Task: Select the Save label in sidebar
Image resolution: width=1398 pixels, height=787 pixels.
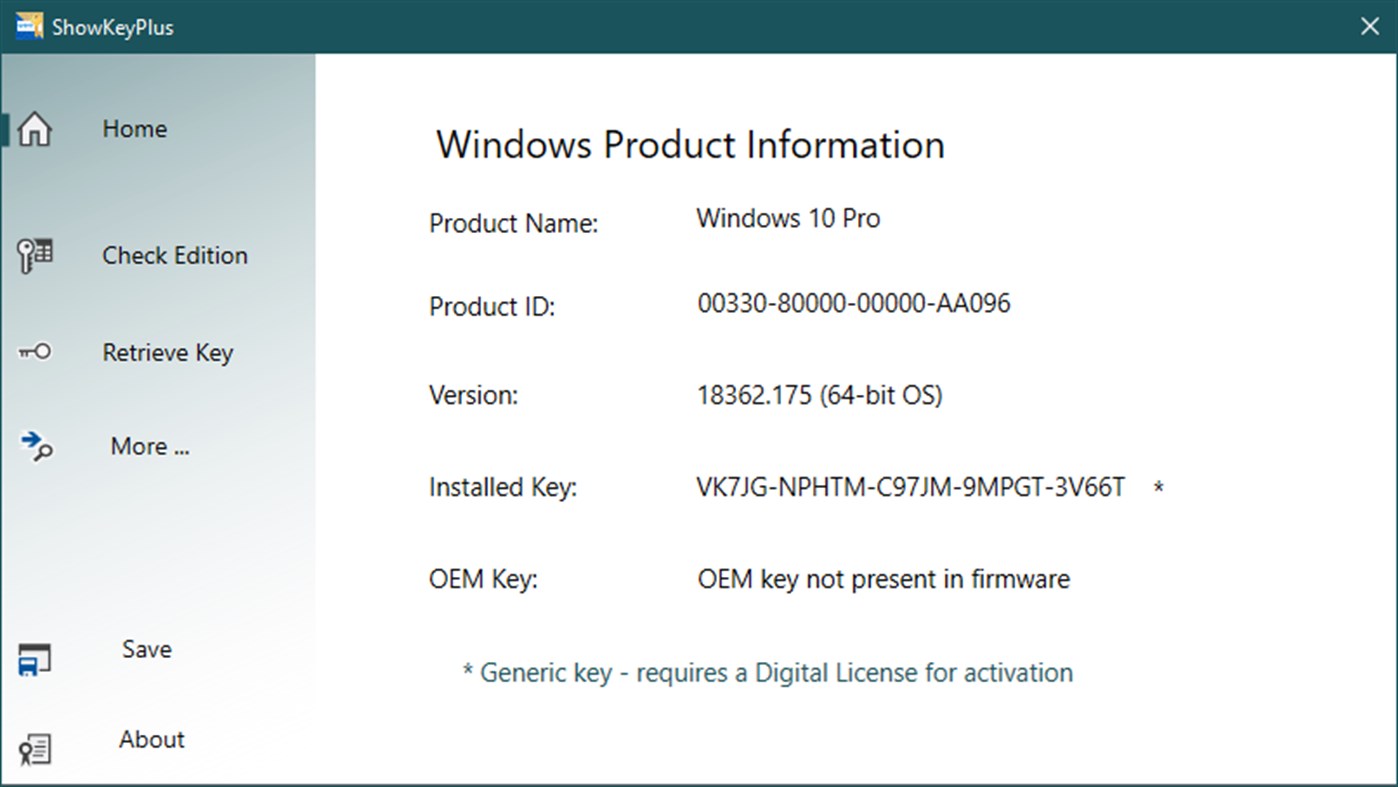Action: (x=146, y=650)
